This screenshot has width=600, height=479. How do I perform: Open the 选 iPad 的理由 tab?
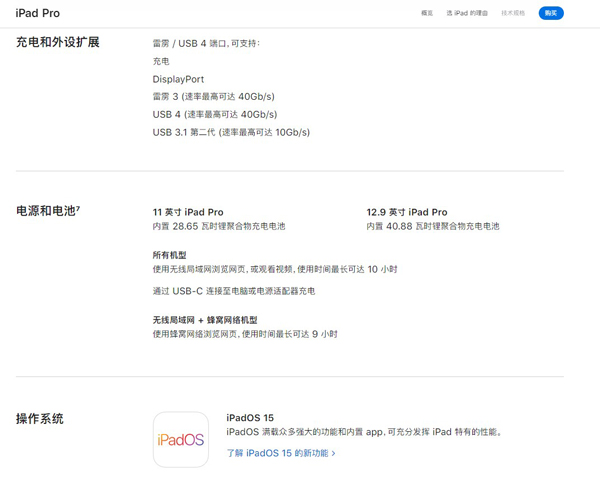(x=467, y=13)
